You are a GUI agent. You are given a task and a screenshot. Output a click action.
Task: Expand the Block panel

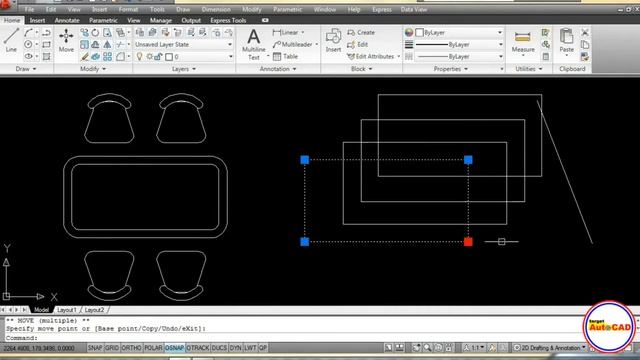coord(362,69)
